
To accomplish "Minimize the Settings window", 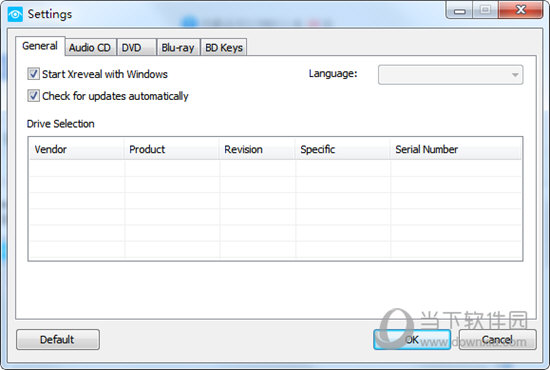I will 460,11.
